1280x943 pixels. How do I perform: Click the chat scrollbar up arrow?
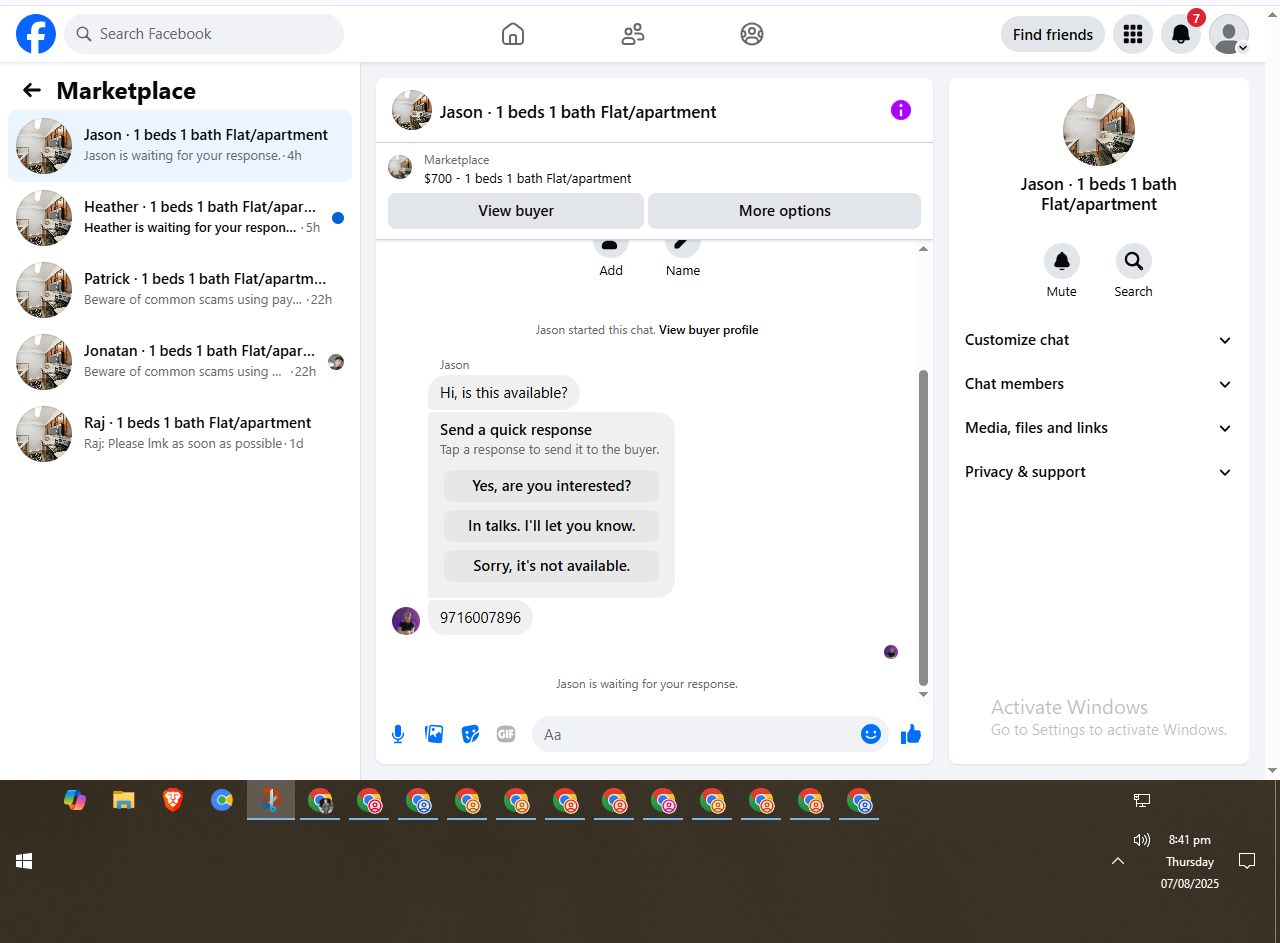click(923, 248)
